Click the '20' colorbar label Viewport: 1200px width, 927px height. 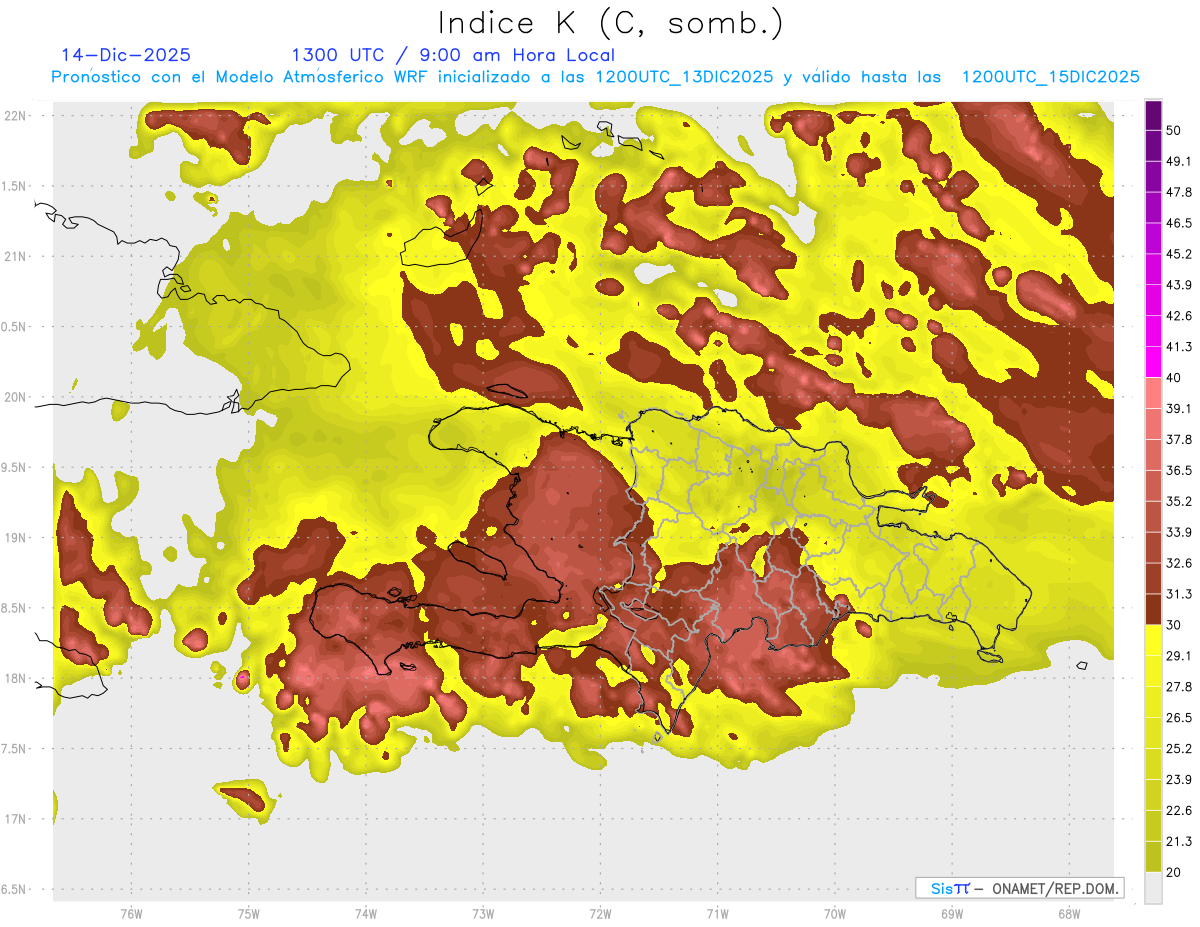(x=1174, y=873)
